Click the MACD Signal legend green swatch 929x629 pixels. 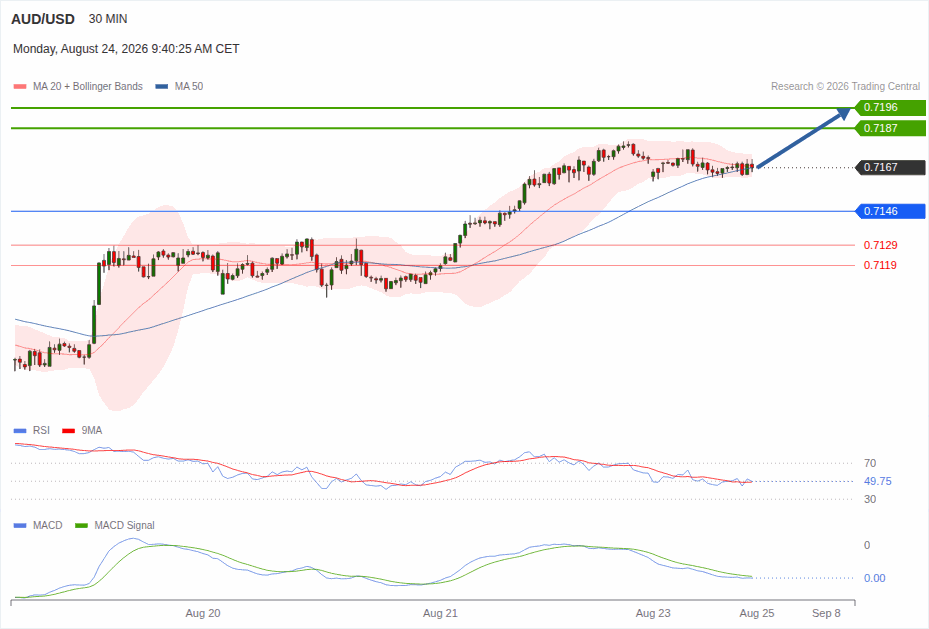coord(81,525)
